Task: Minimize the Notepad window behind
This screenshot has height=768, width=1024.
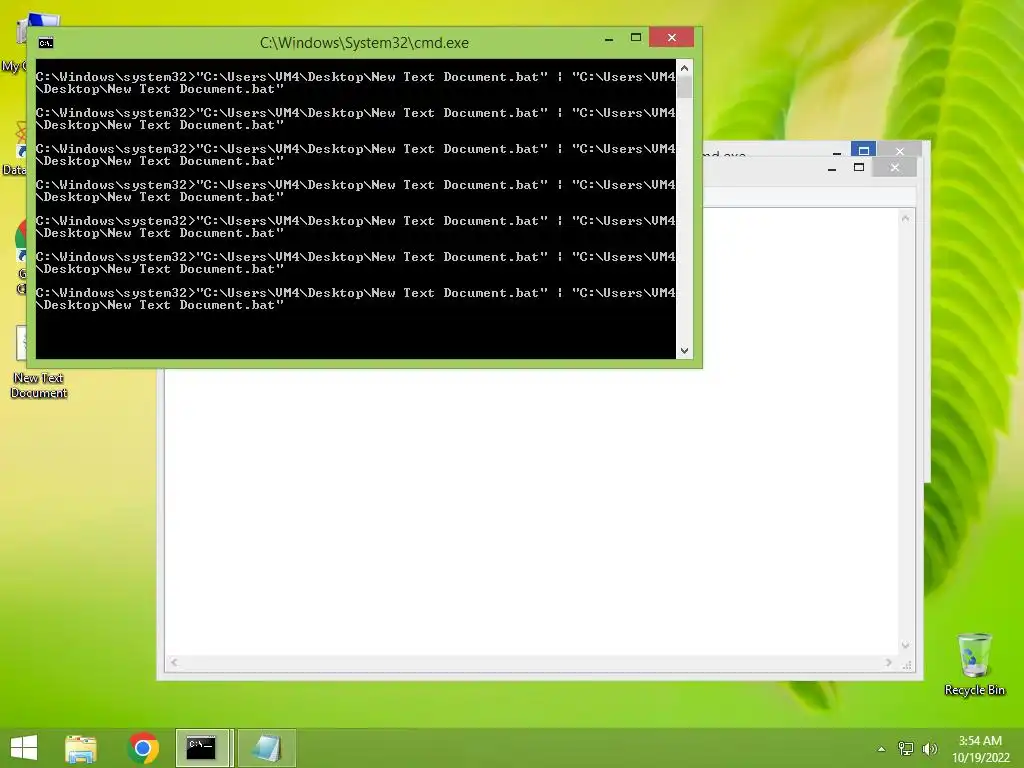Action: (x=832, y=168)
